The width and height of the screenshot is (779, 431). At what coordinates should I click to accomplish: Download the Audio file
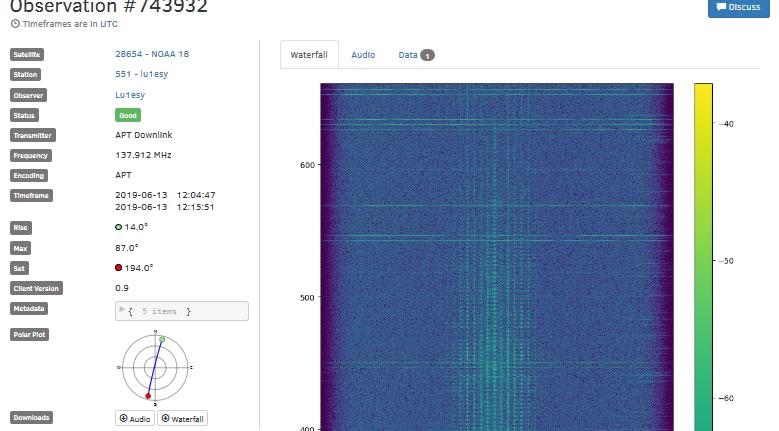tap(135, 419)
